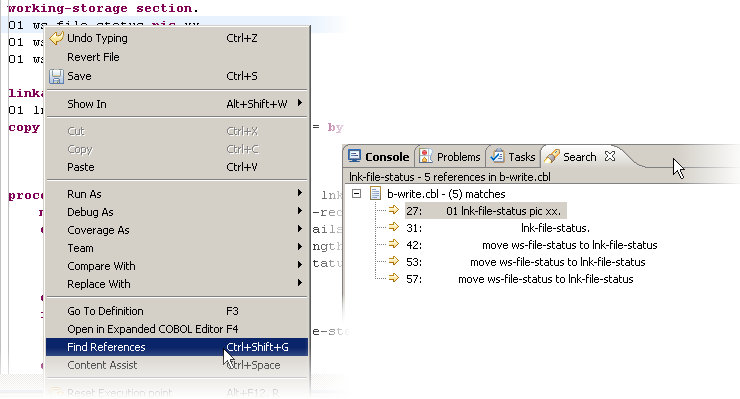Click the arrow icon for line 27 match
Screen dimensions: 740x399
394,210
